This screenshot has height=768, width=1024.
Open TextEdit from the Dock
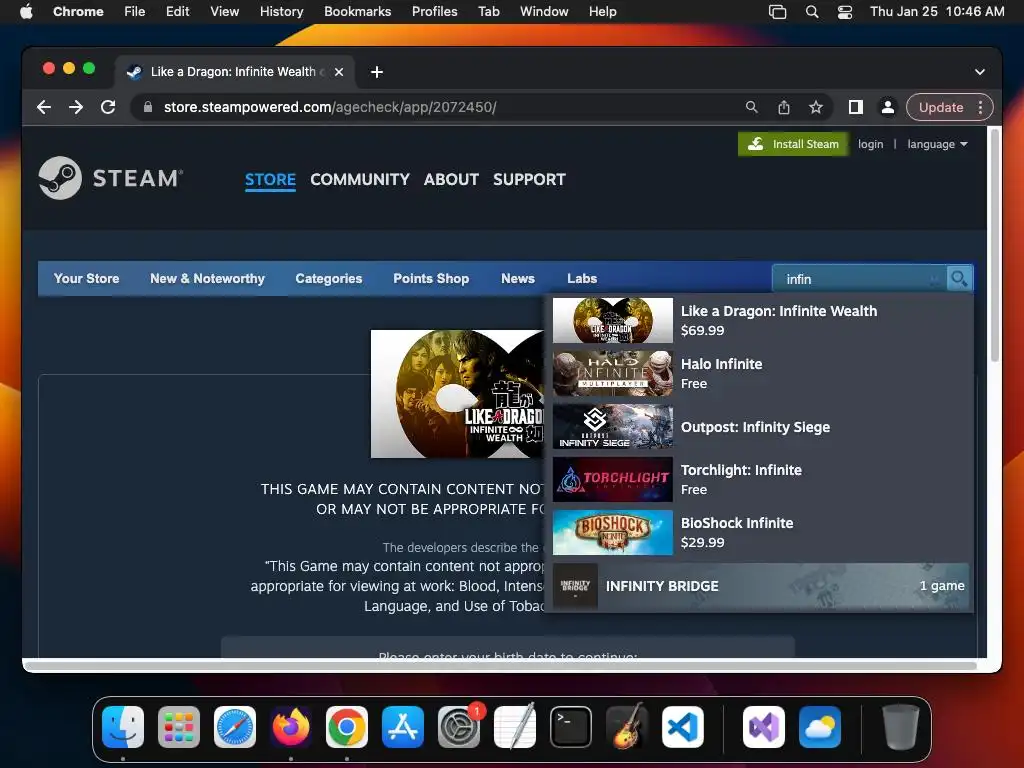click(x=515, y=726)
